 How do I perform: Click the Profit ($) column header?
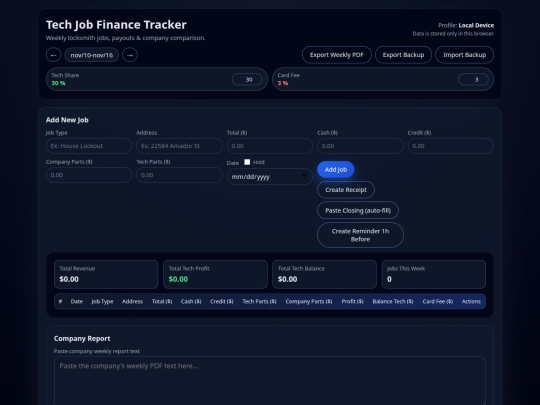[353, 301]
